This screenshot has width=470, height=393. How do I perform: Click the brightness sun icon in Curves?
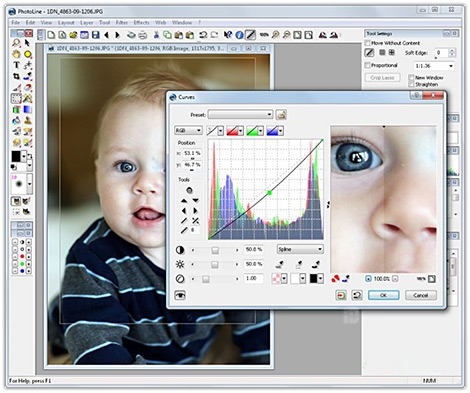(x=180, y=264)
